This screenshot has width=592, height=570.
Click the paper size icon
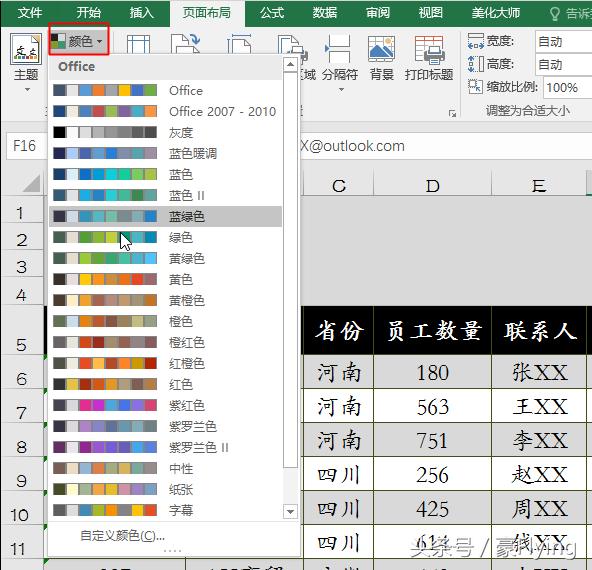click(239, 44)
